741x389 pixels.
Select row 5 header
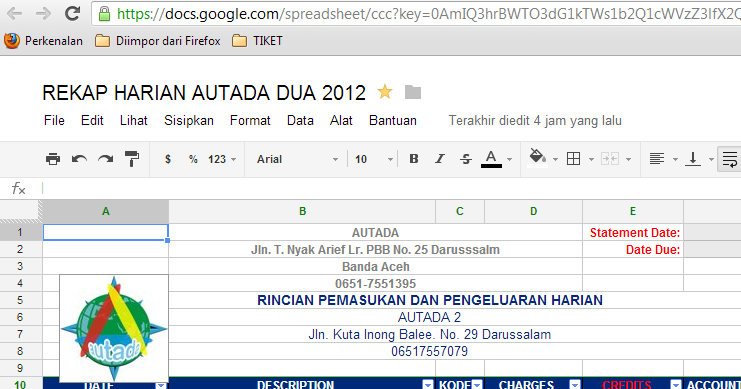(x=21, y=300)
